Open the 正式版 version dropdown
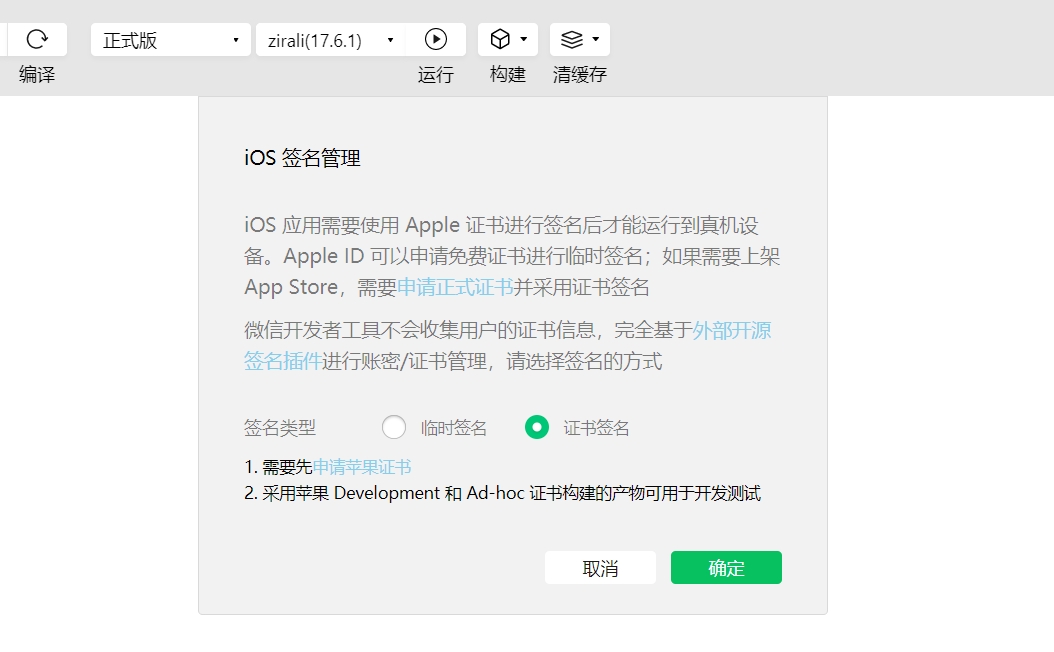The width and height of the screenshot is (1054, 652). pos(171,40)
